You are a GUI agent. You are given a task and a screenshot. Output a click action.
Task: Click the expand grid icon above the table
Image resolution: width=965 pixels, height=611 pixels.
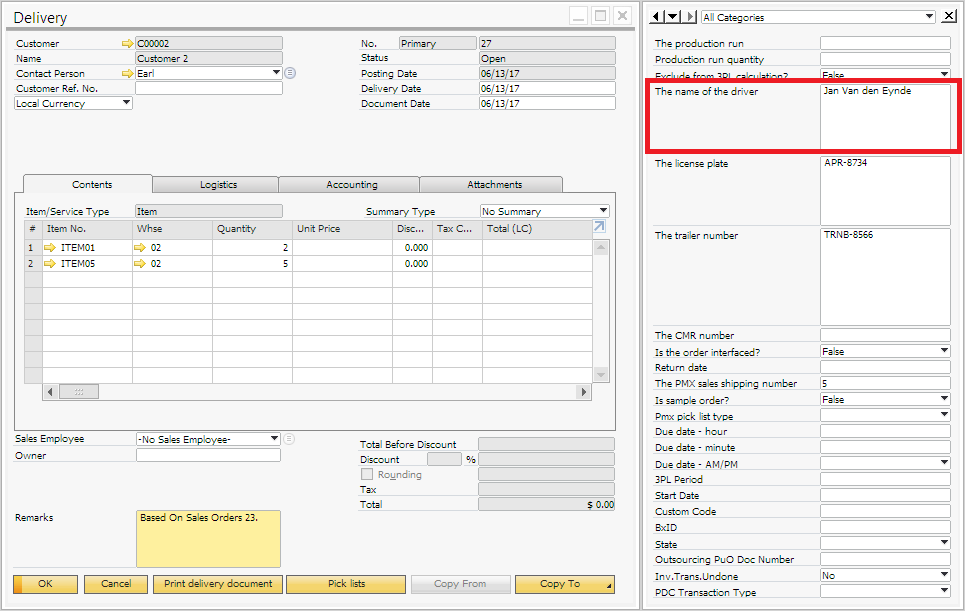[x=600, y=228]
